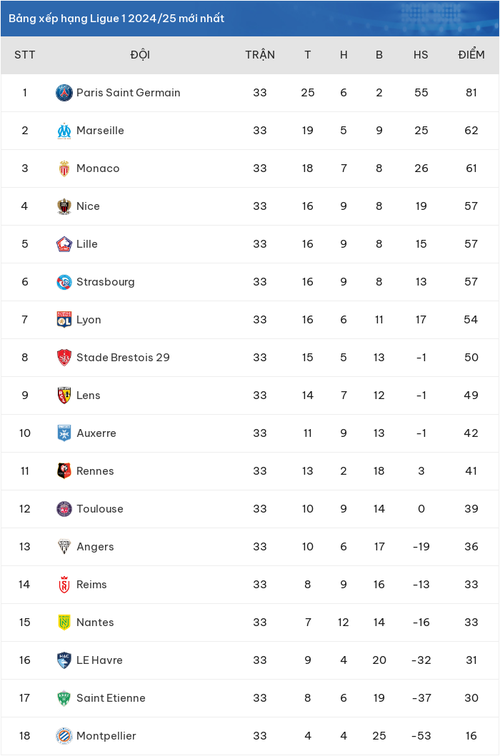Click the Strasbourg club badge

coord(64,282)
